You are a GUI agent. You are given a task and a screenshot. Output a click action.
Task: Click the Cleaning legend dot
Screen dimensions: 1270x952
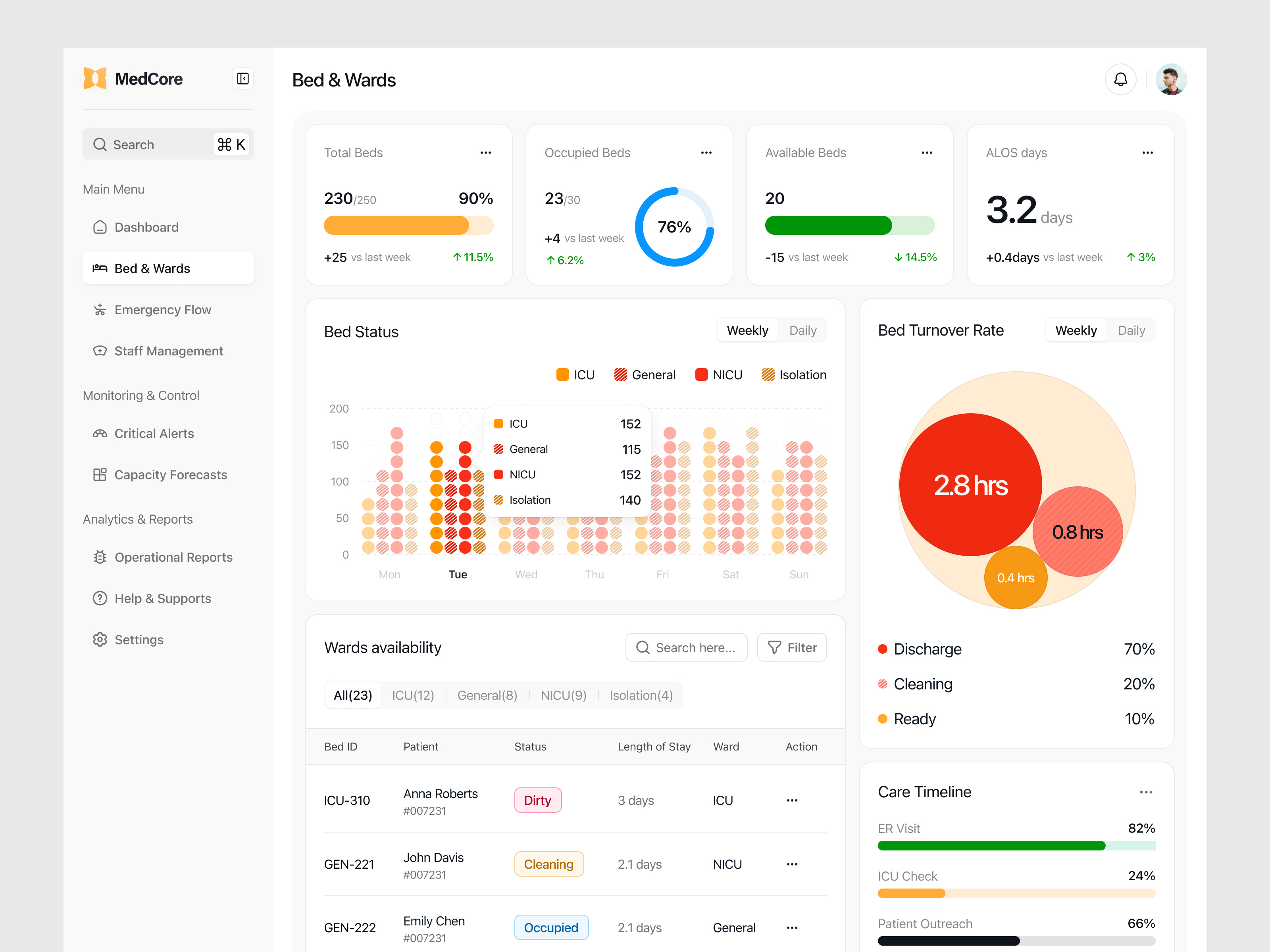point(883,684)
